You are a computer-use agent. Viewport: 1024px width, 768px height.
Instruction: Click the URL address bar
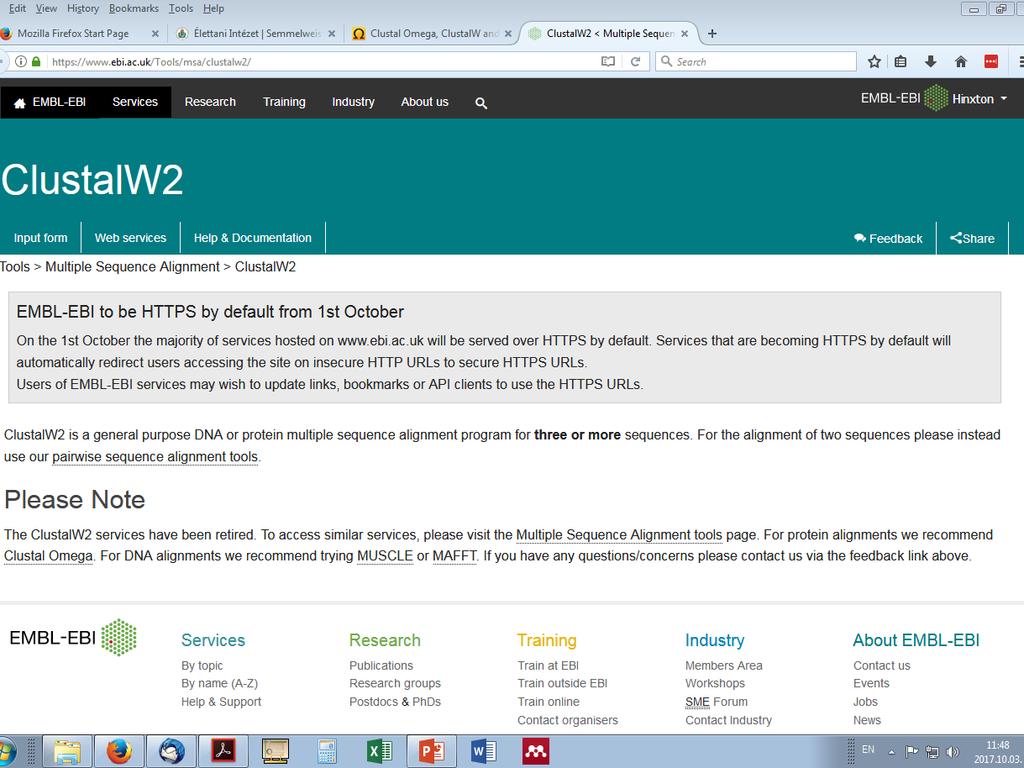pyautogui.click(x=321, y=61)
